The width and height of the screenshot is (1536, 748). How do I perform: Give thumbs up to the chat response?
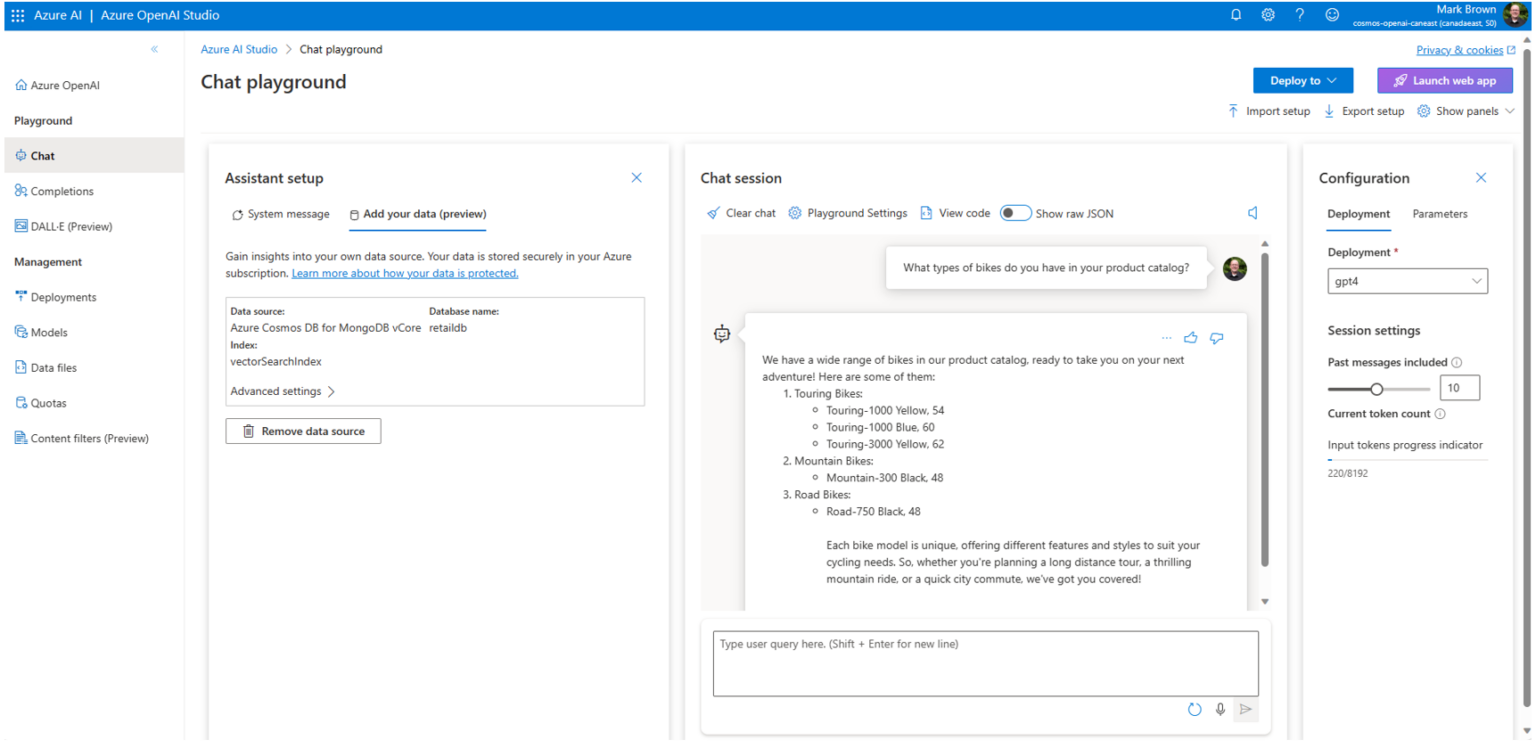pyautogui.click(x=1191, y=338)
